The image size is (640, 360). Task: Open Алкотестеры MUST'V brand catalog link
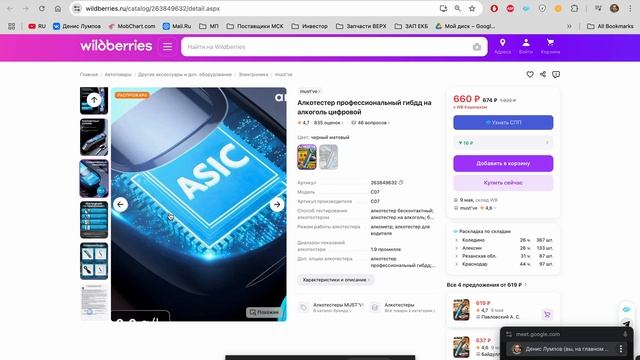click(x=331, y=307)
